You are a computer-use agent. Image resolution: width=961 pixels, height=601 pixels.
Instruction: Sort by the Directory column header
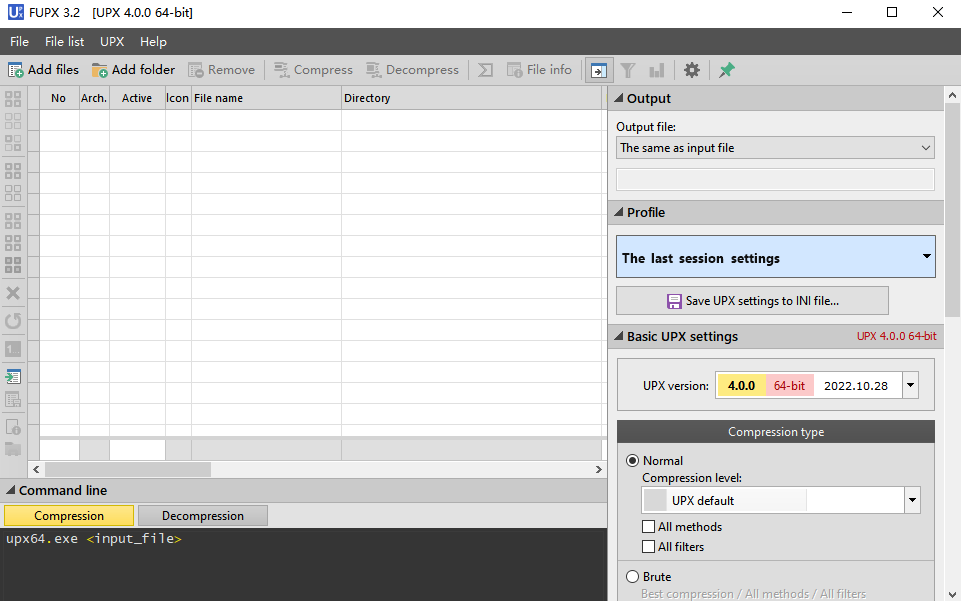[472, 98]
